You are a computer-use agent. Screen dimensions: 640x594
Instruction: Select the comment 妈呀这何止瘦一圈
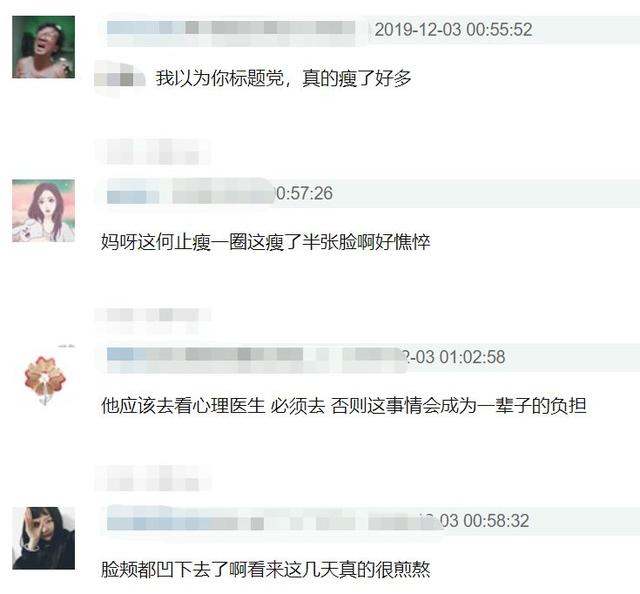(x=265, y=242)
